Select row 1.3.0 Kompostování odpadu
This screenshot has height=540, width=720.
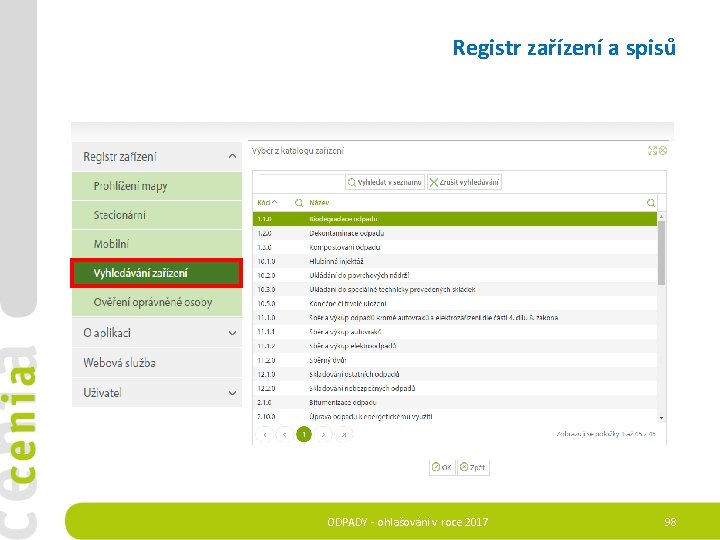[455, 247]
